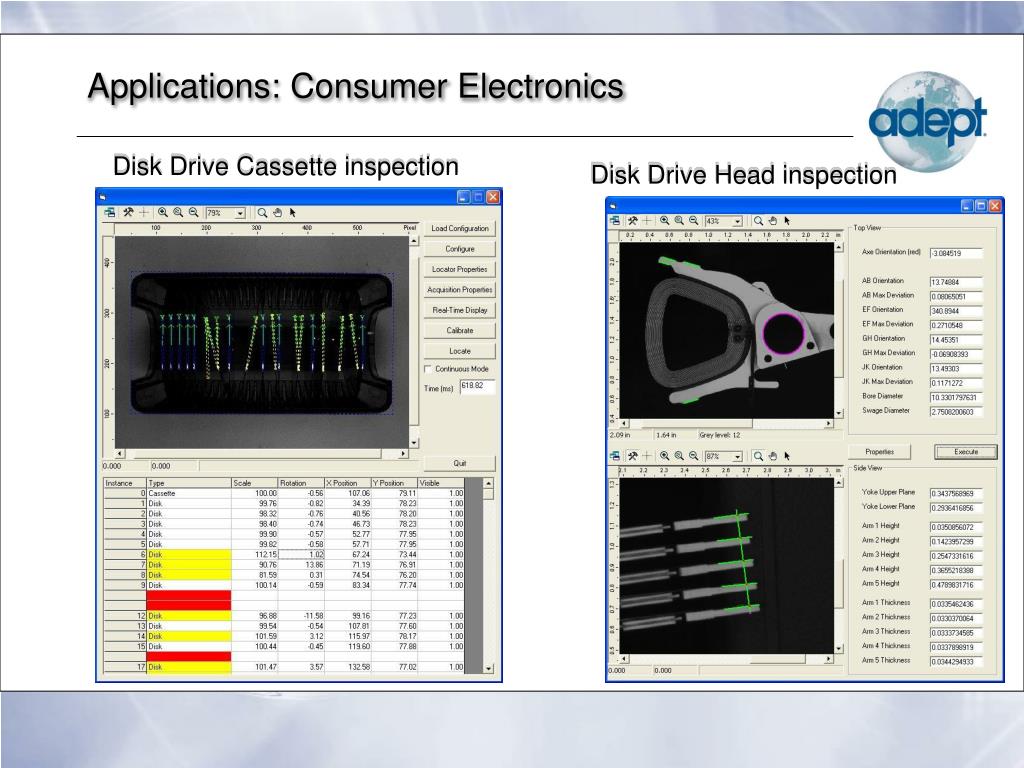Image resolution: width=1024 pixels, height=768 pixels.
Task: Click Properties button in Head inspection window
Action: pyautogui.click(x=880, y=452)
